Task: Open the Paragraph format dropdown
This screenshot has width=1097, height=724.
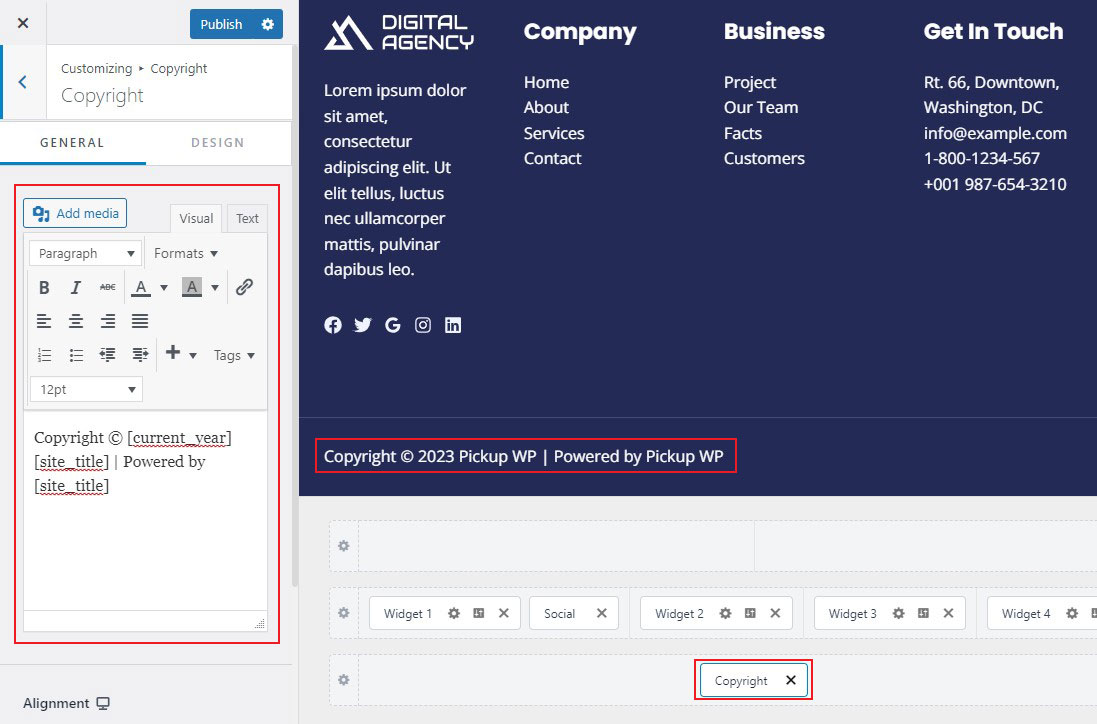Action: point(85,253)
